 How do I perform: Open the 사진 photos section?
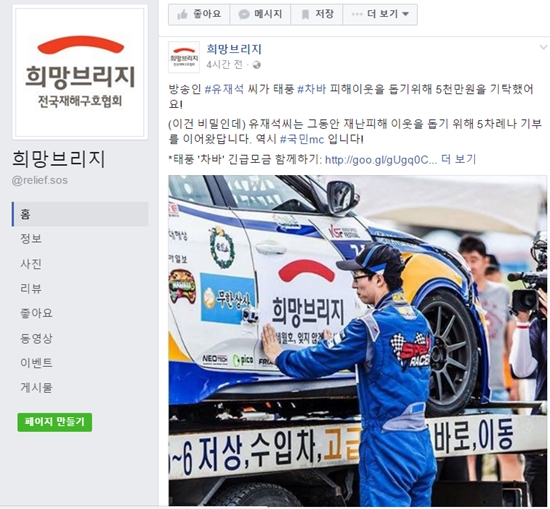coord(31,263)
